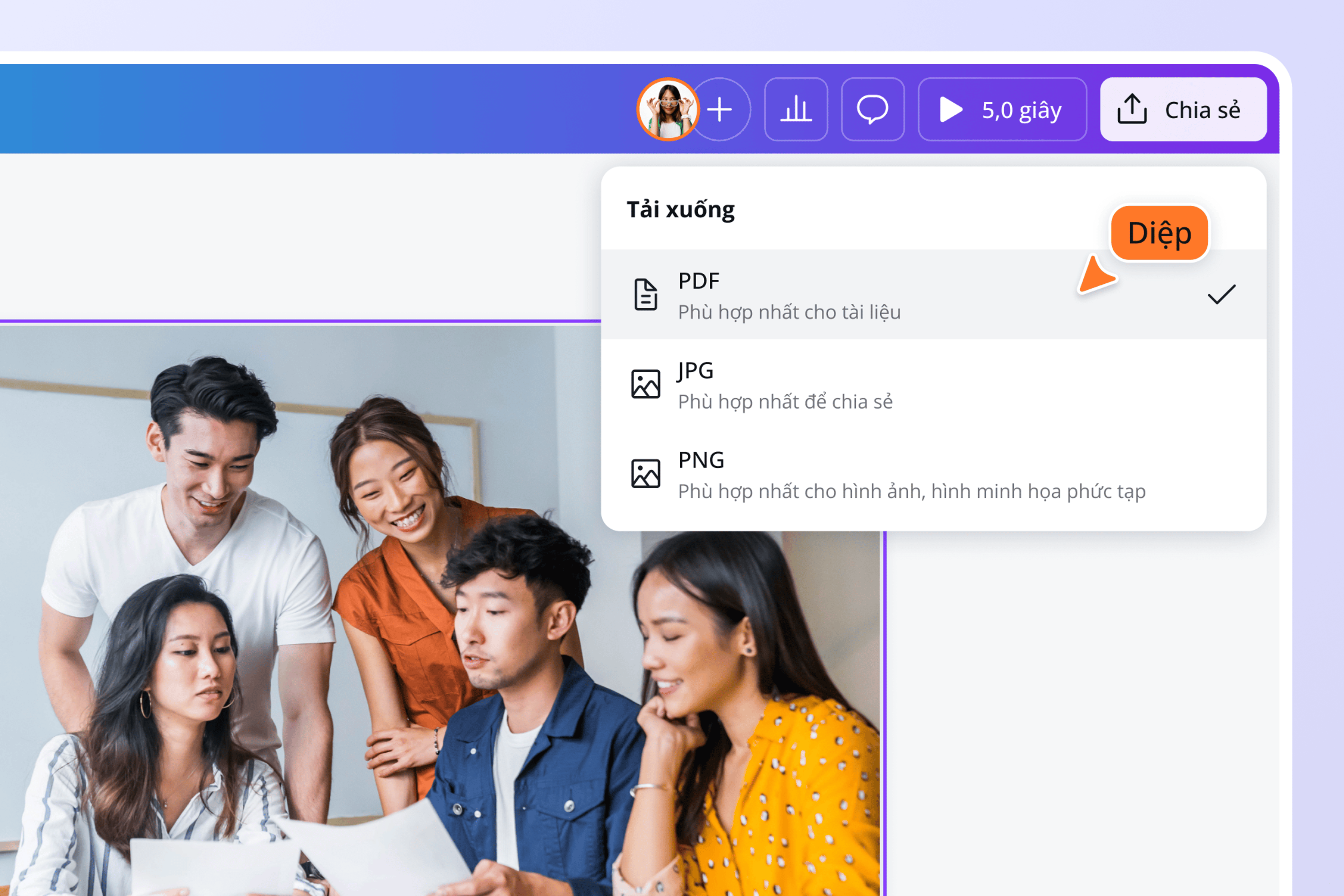Play the 5,0 giây presentation
This screenshot has height=896, width=1344.
1002,109
